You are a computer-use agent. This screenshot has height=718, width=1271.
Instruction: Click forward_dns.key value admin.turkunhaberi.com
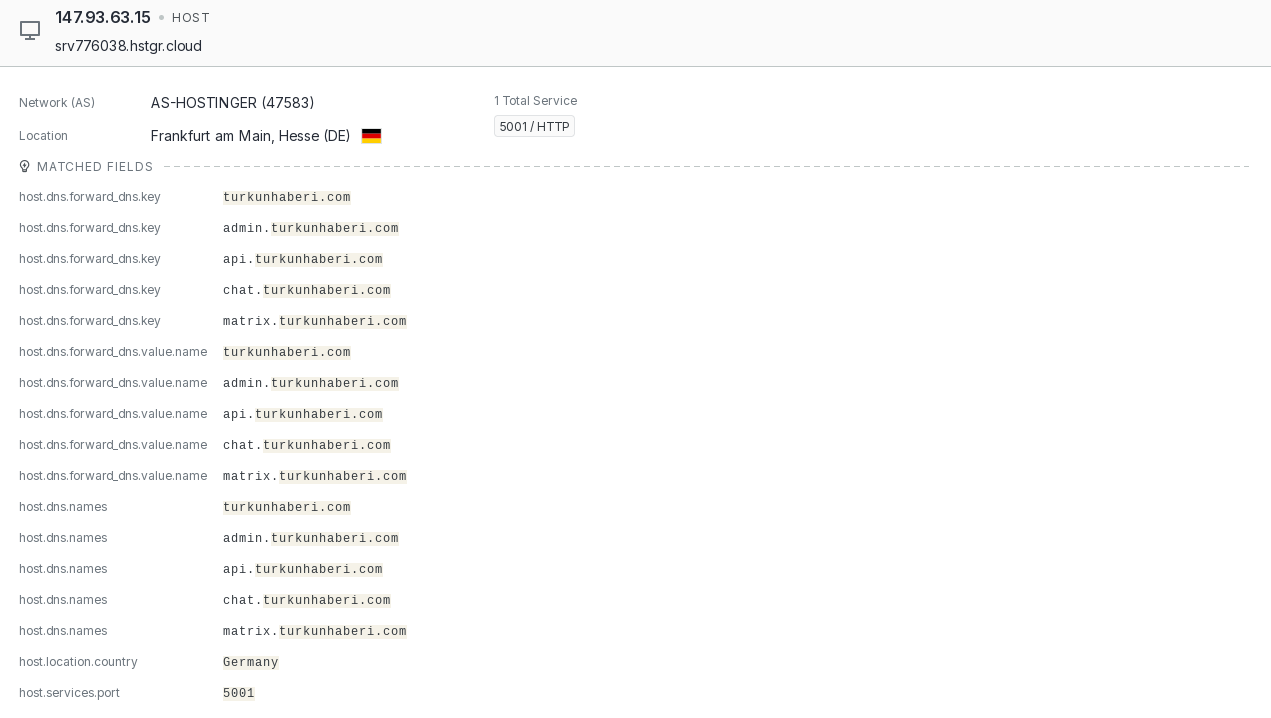[310, 229]
